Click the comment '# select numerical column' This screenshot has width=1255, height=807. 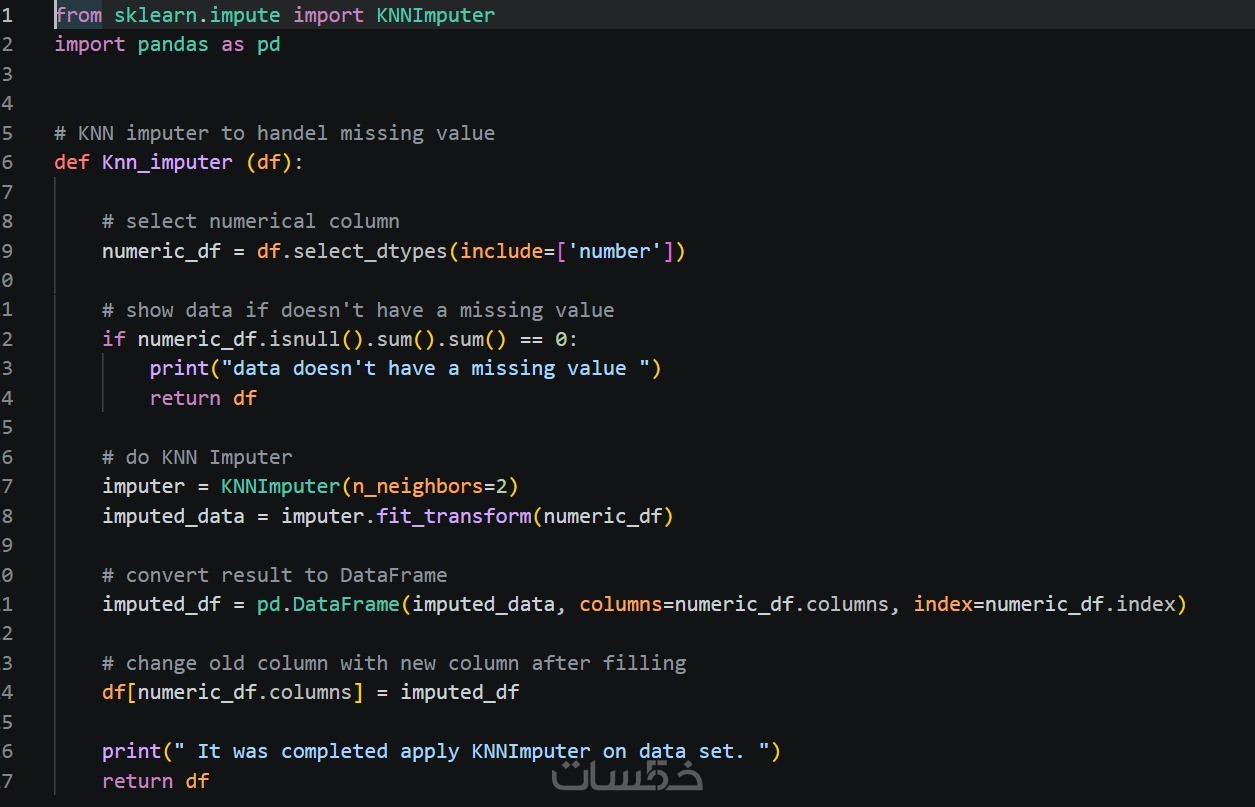click(x=250, y=221)
